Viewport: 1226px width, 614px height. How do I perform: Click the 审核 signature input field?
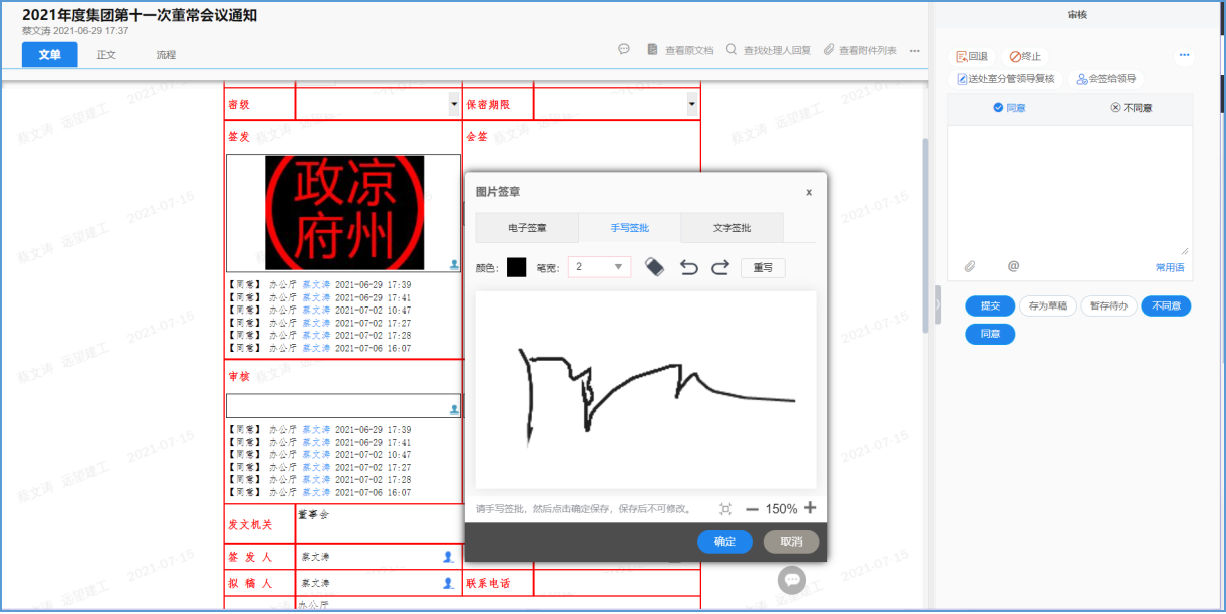[x=343, y=405]
